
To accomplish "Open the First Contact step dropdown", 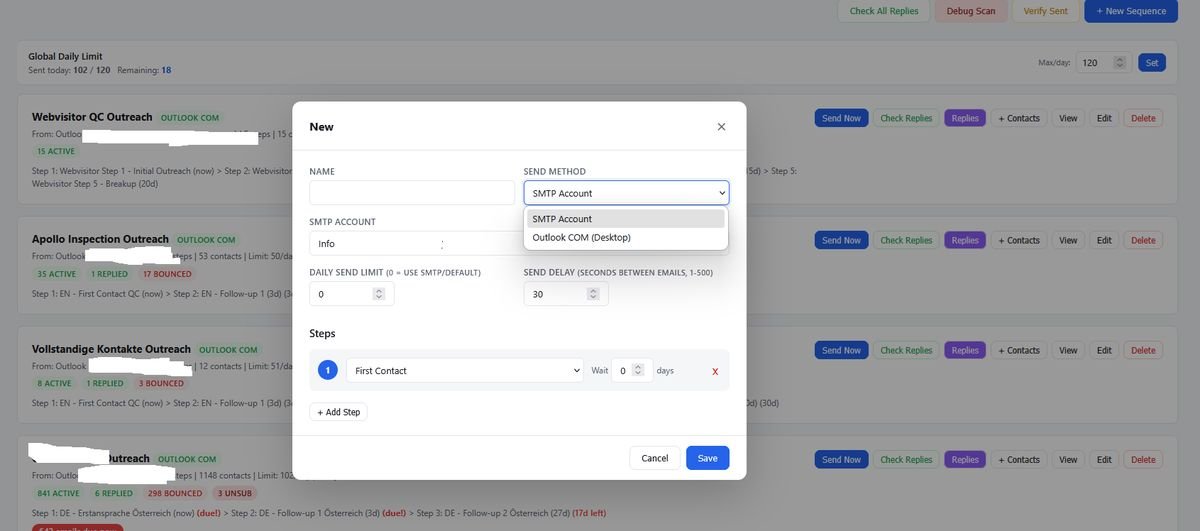I will (465, 370).
